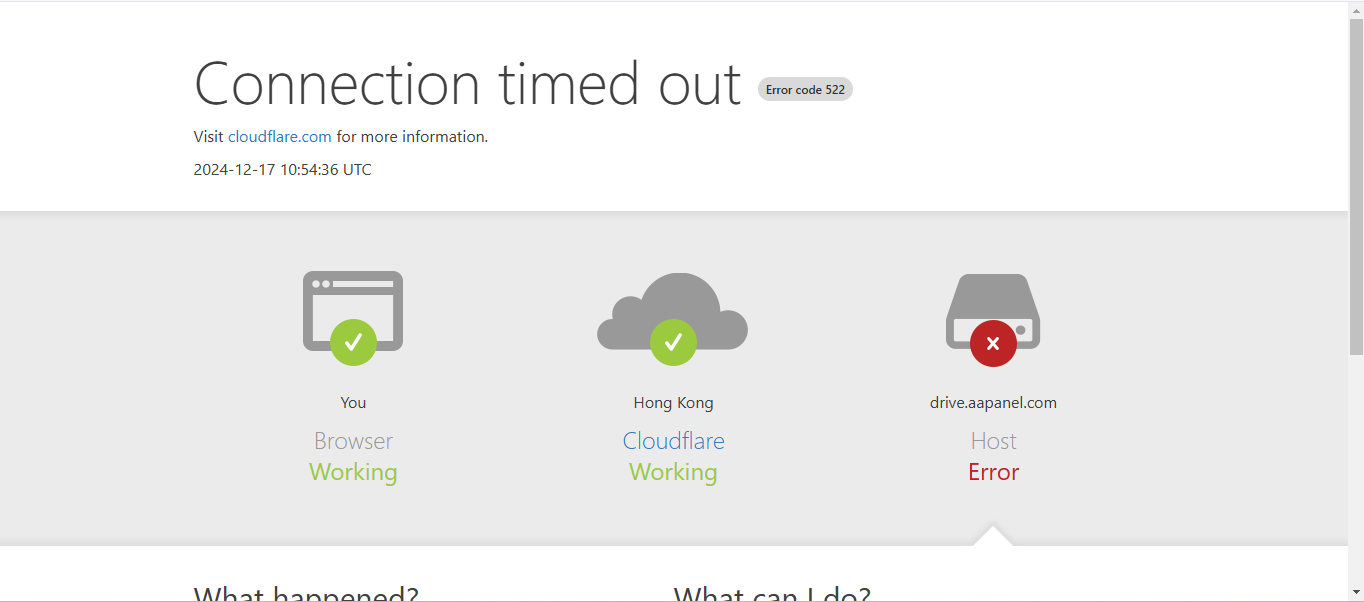Click the gray Cloudflare cloud icon
The width and height of the screenshot is (1364, 602).
pos(673,311)
